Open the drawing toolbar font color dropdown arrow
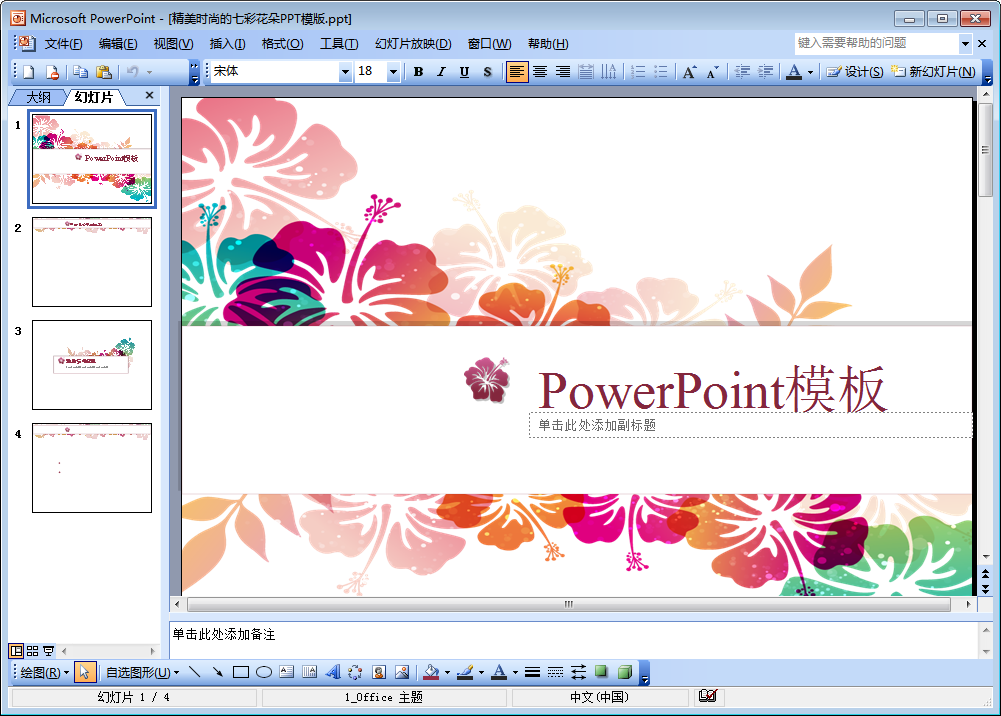This screenshot has width=1001, height=716. click(515, 672)
